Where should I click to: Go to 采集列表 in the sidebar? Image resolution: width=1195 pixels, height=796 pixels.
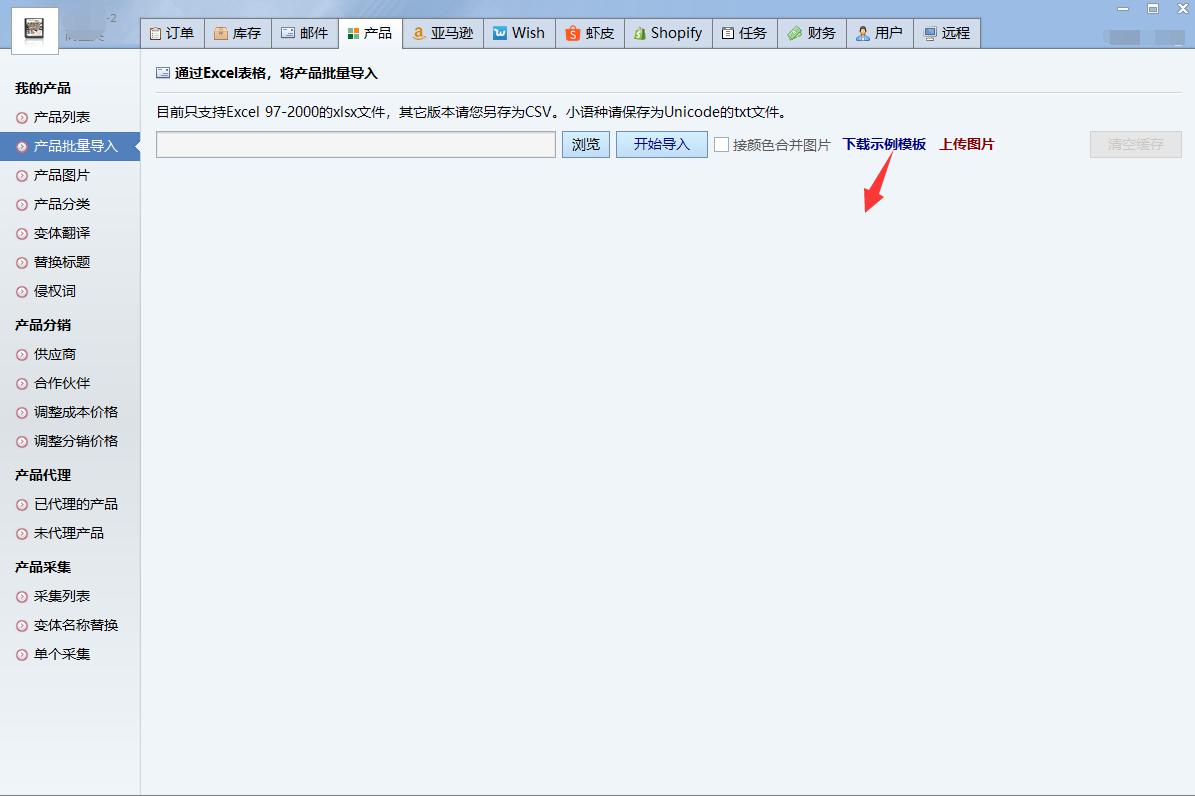[x=62, y=596]
